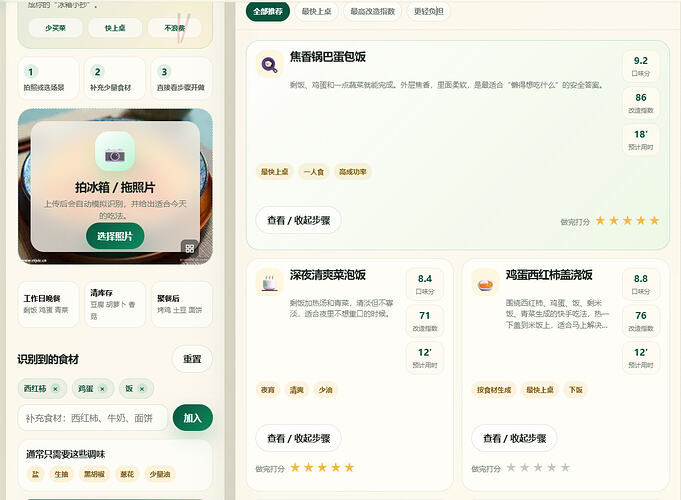Rate 焦香锅巴蛋包饭 four stars

tap(641, 221)
